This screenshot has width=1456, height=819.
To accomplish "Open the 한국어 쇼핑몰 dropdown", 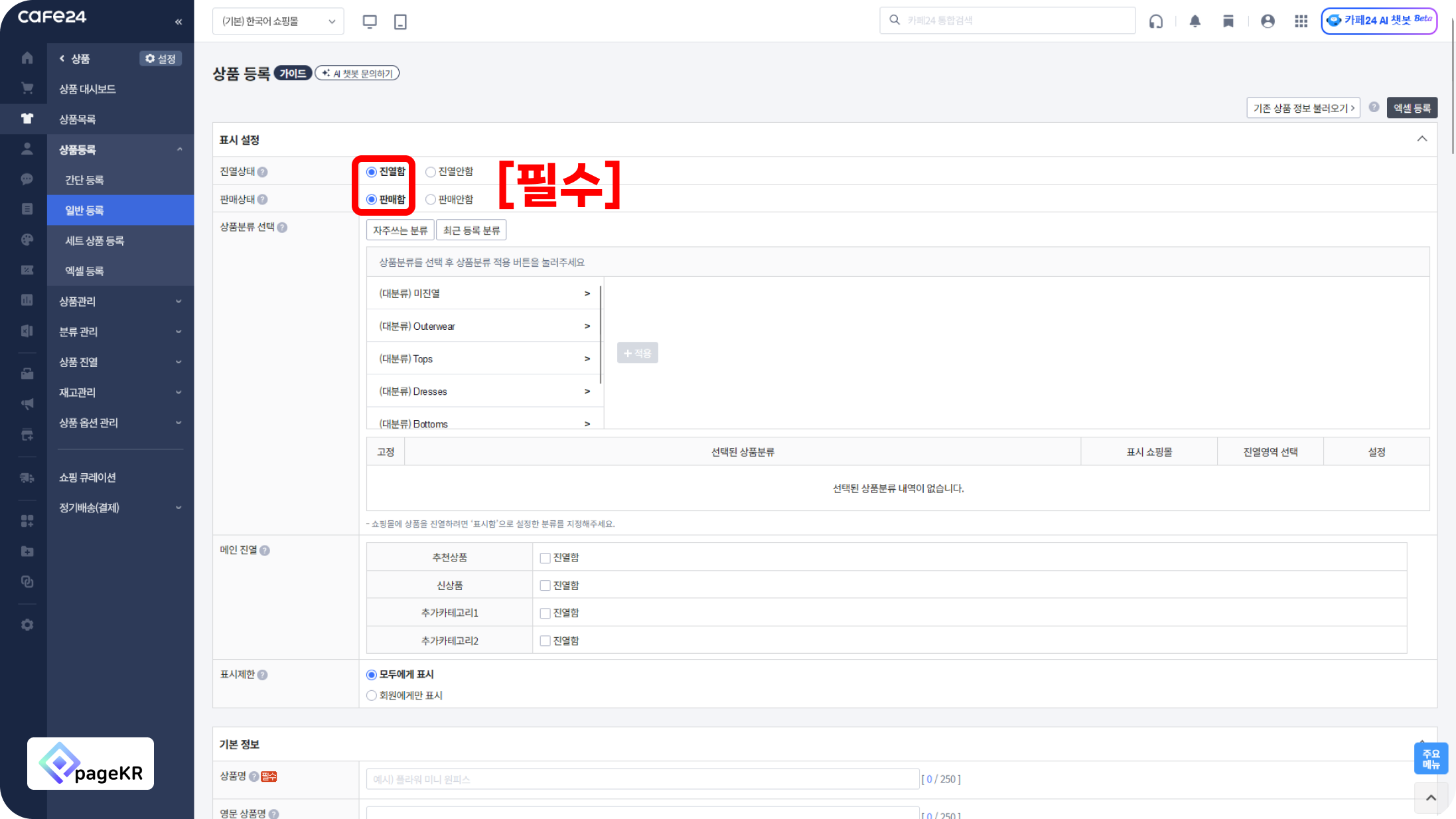I will pos(278,21).
